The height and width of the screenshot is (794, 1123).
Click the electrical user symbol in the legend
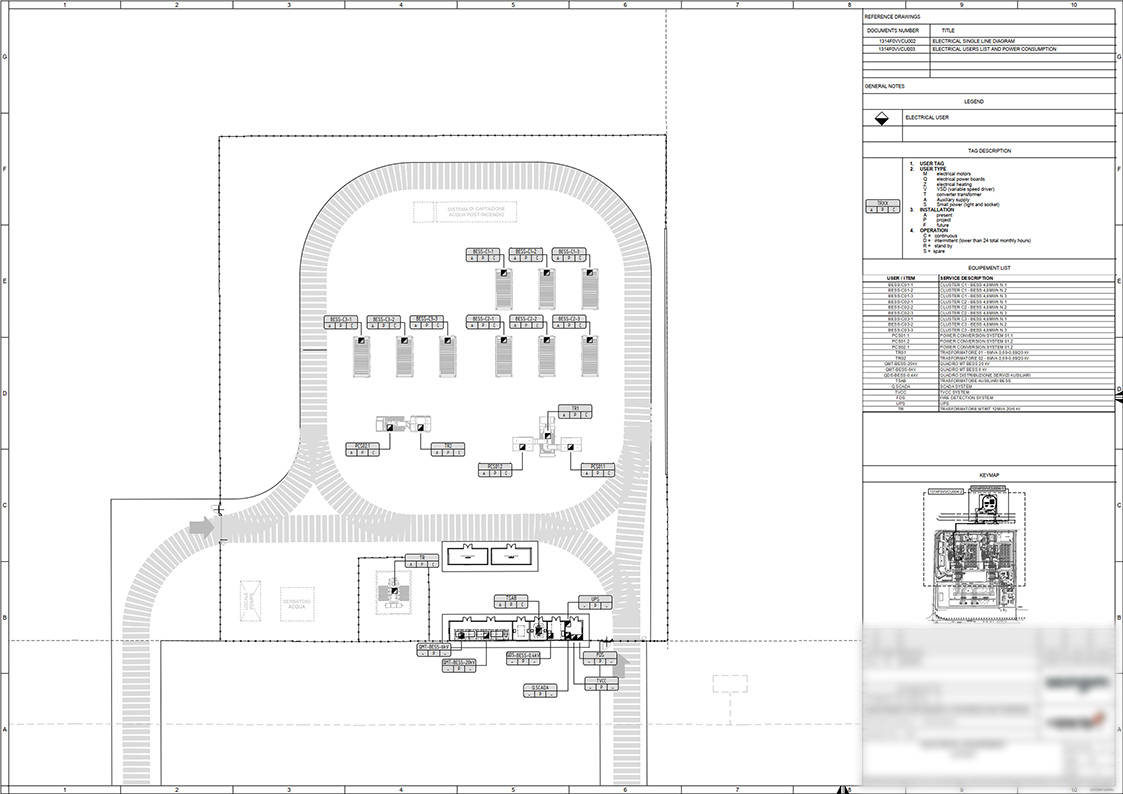tap(882, 119)
